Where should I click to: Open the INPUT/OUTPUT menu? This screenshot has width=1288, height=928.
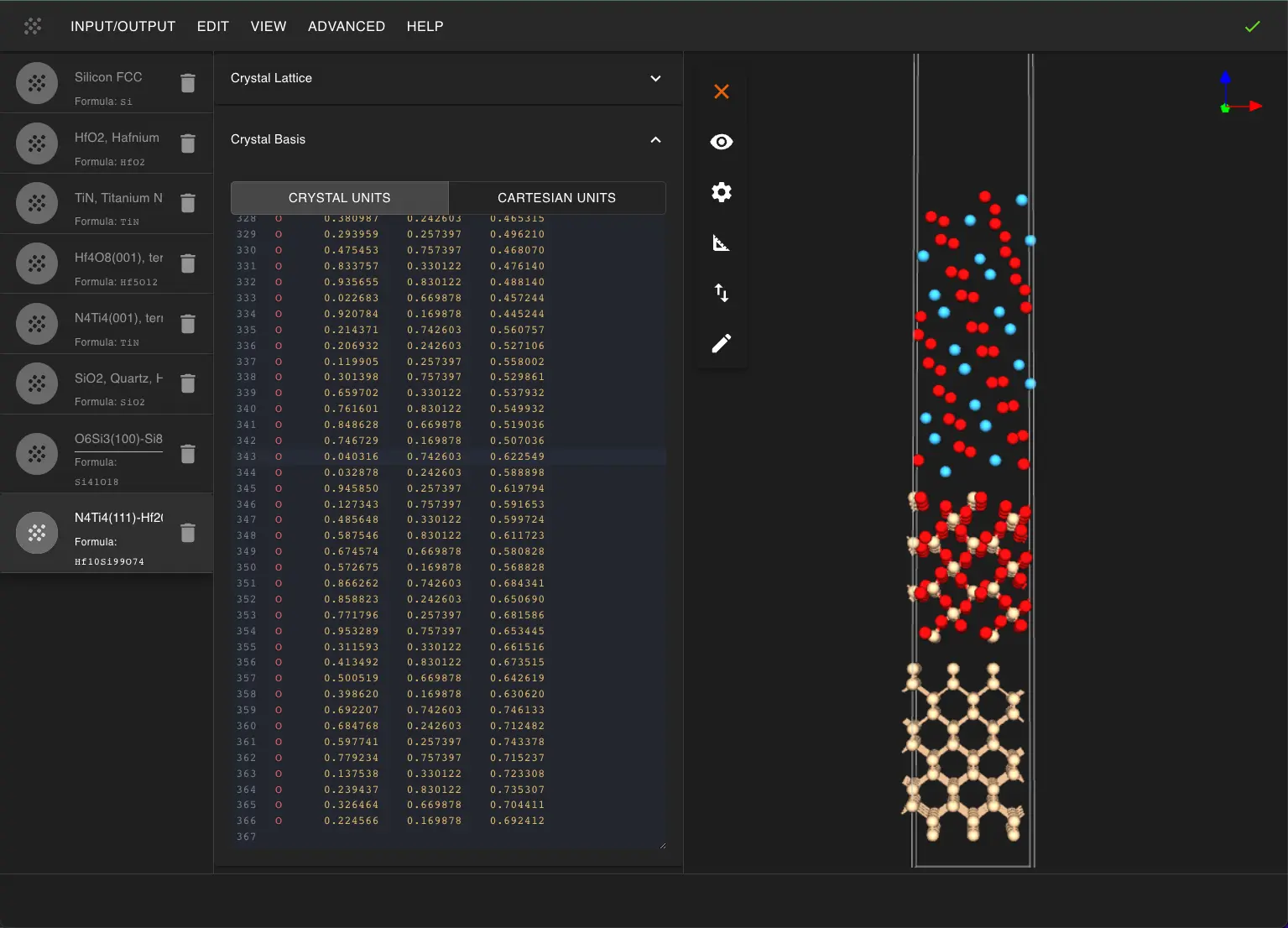[x=123, y=27]
